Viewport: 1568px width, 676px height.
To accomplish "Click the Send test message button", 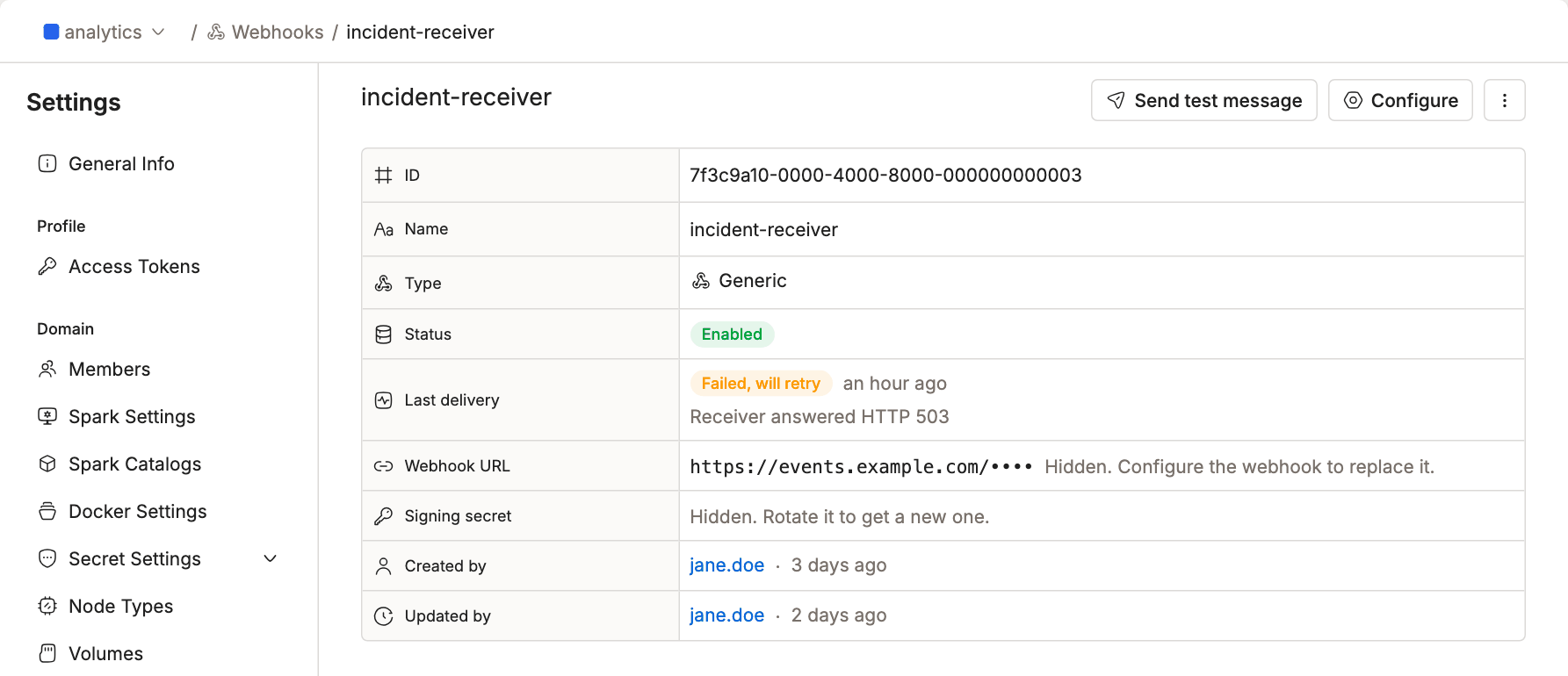I will tap(1203, 100).
